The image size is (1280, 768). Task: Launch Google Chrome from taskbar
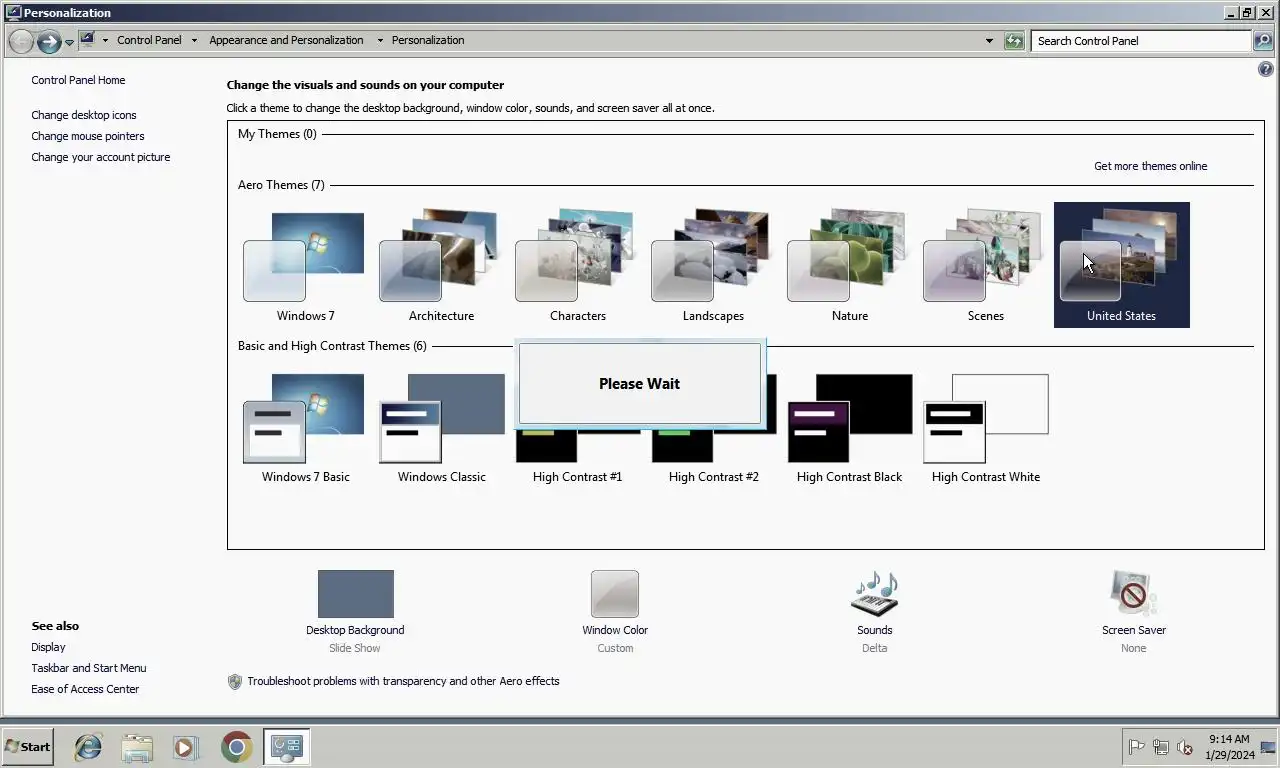(x=237, y=747)
